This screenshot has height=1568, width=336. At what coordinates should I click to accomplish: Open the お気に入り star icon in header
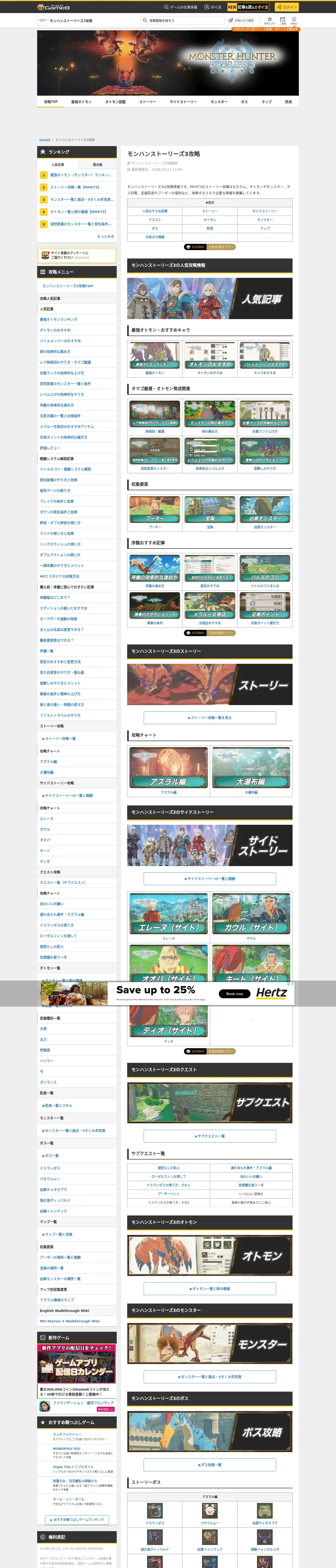click(x=270, y=20)
